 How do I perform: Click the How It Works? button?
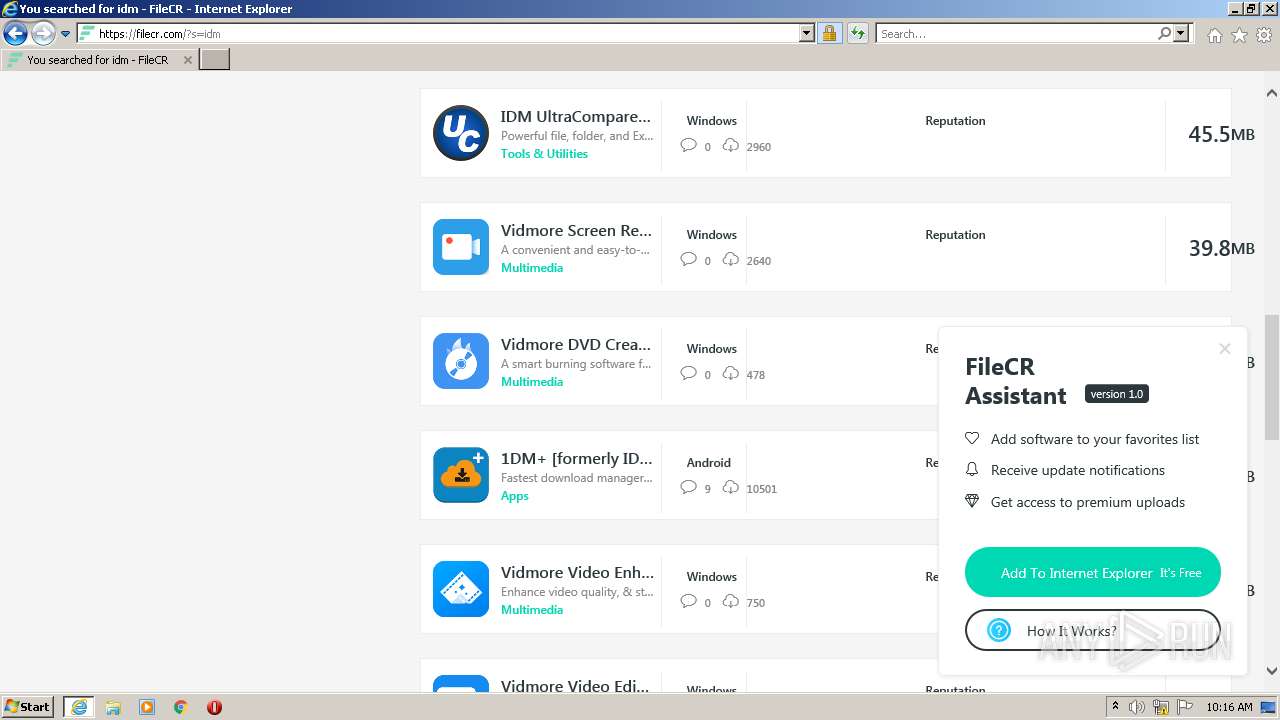(1093, 630)
